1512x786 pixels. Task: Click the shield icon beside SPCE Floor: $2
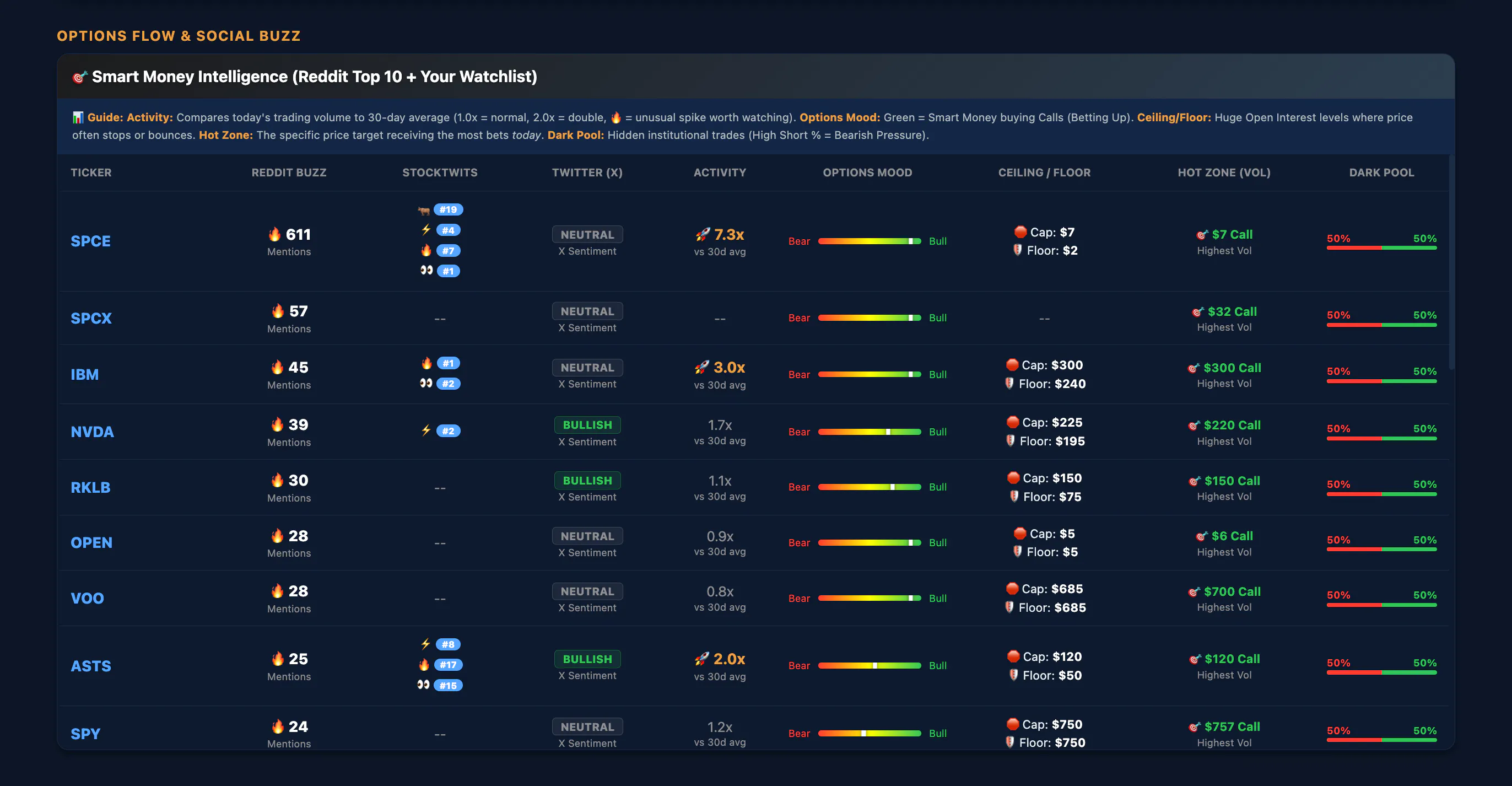point(1018,250)
